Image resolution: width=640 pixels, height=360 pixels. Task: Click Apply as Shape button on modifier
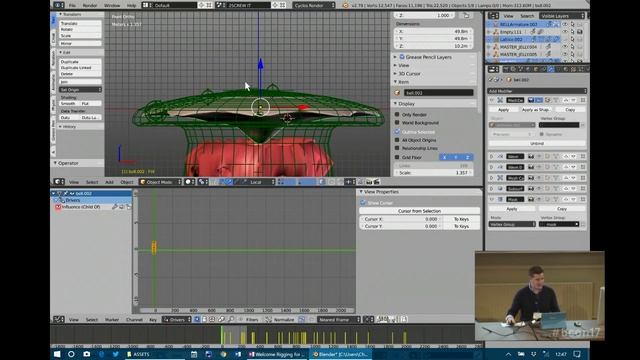click(x=536, y=110)
